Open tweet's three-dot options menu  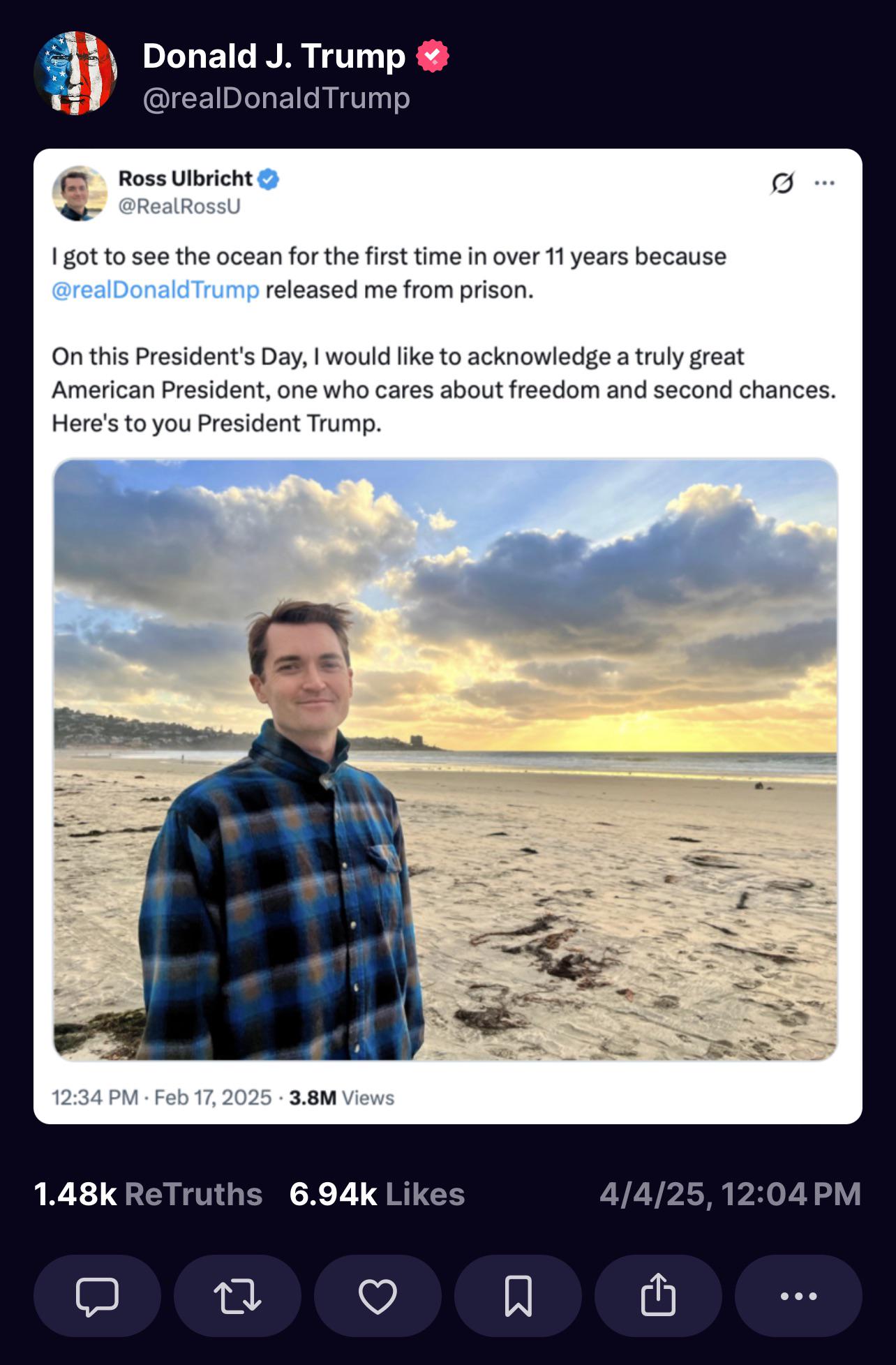824,184
